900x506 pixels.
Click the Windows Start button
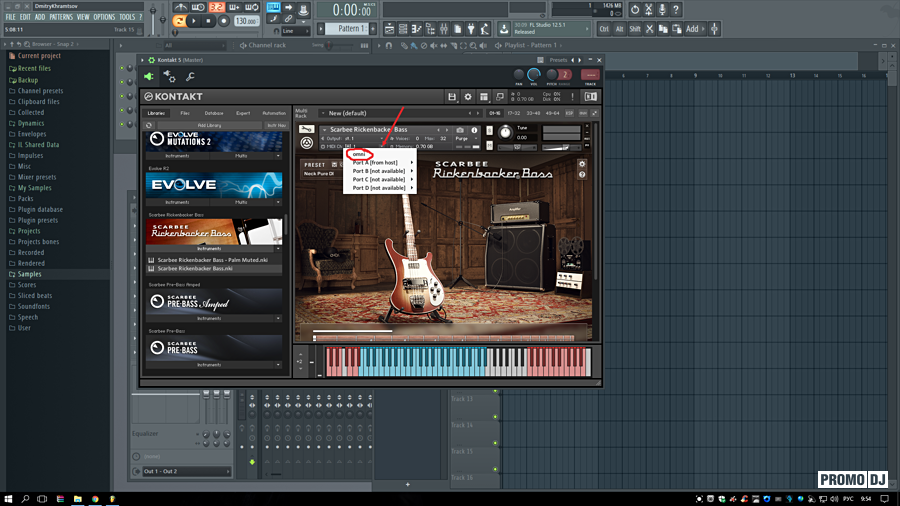[9, 497]
